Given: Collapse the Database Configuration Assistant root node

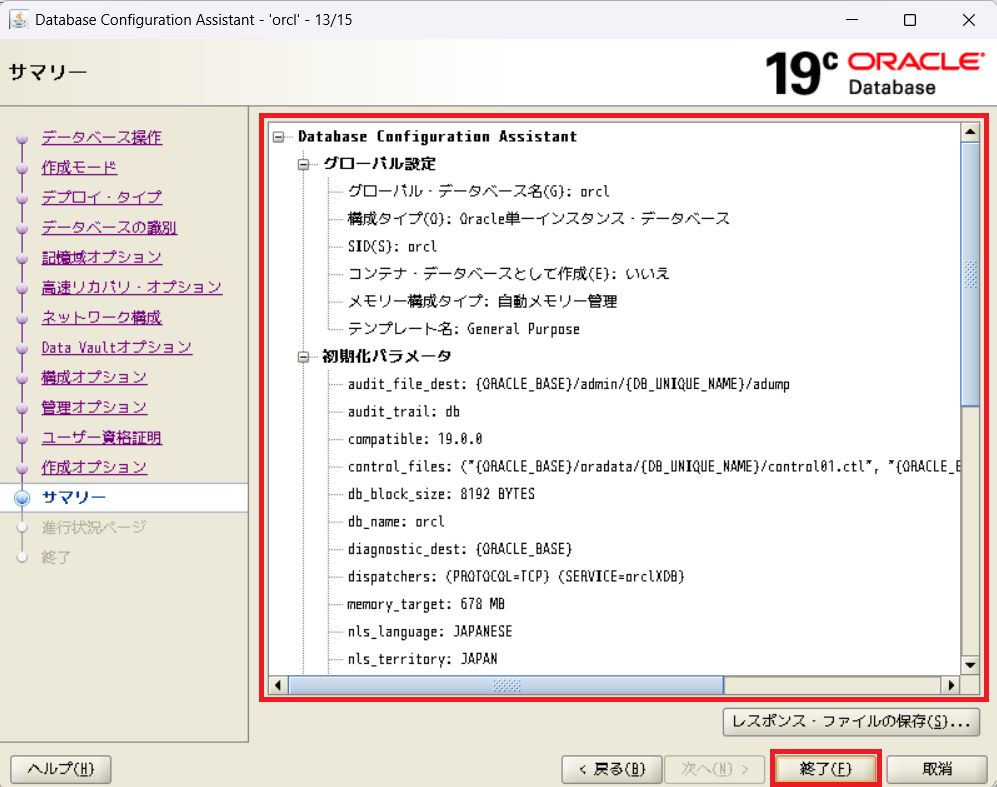Looking at the screenshot, I should pyautogui.click(x=278, y=137).
